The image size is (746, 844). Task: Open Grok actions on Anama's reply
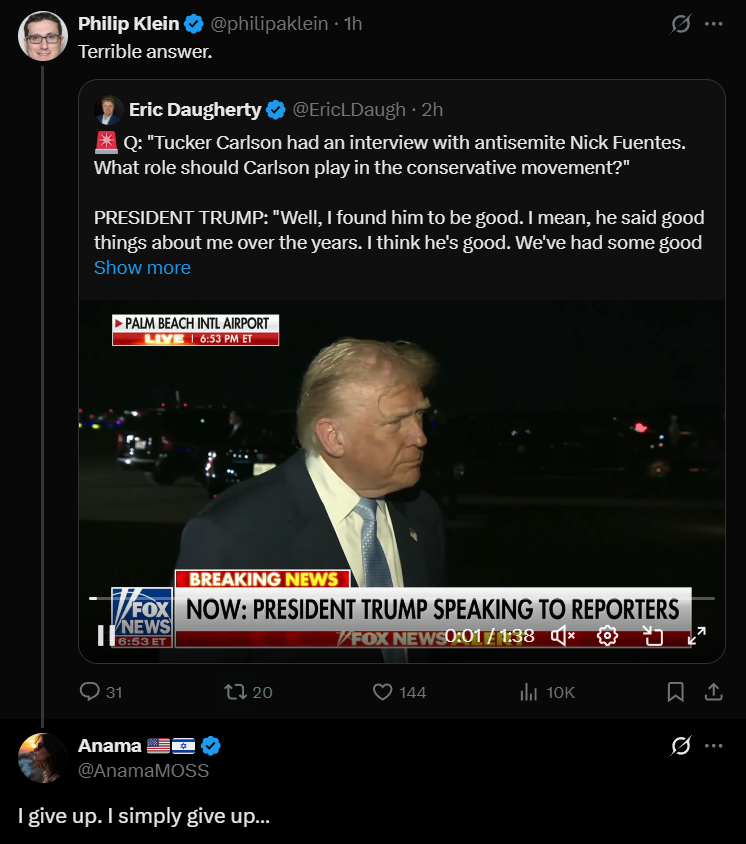coord(679,744)
